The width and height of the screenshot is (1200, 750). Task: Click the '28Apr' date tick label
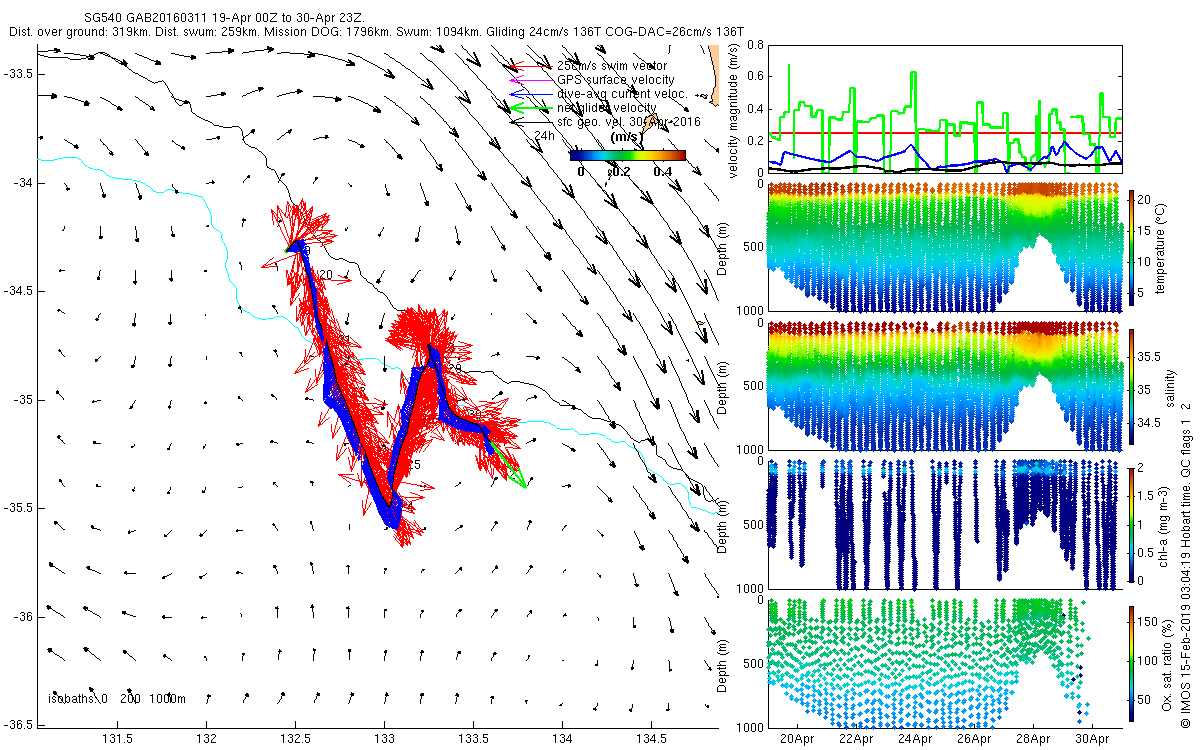tap(1033, 739)
